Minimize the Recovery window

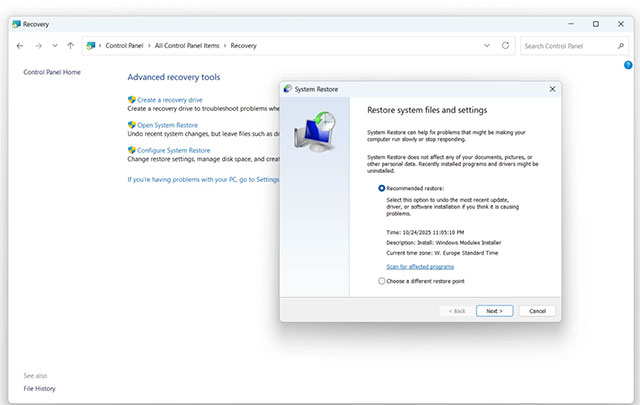[x=571, y=24]
